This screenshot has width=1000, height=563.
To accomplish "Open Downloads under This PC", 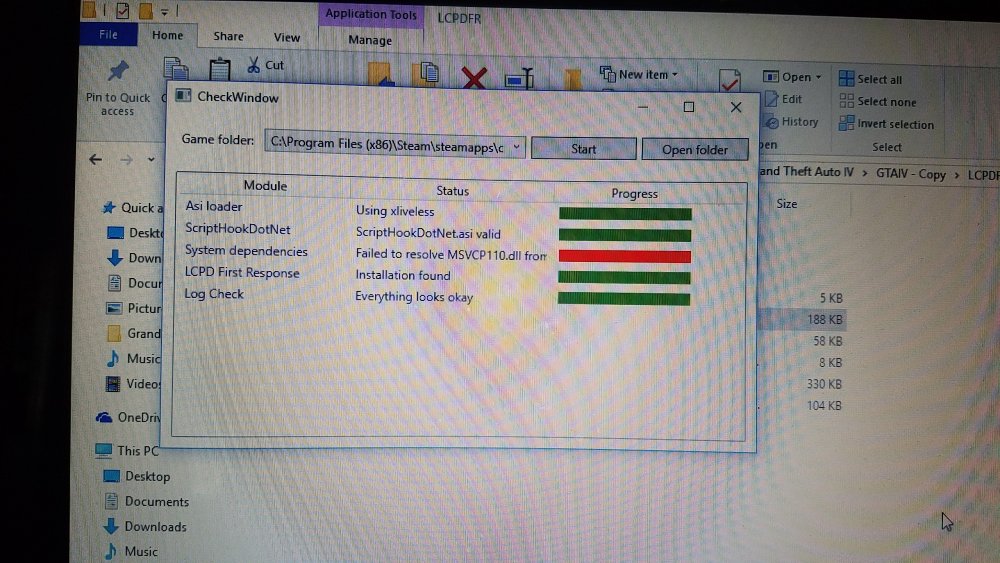I will coord(145,526).
